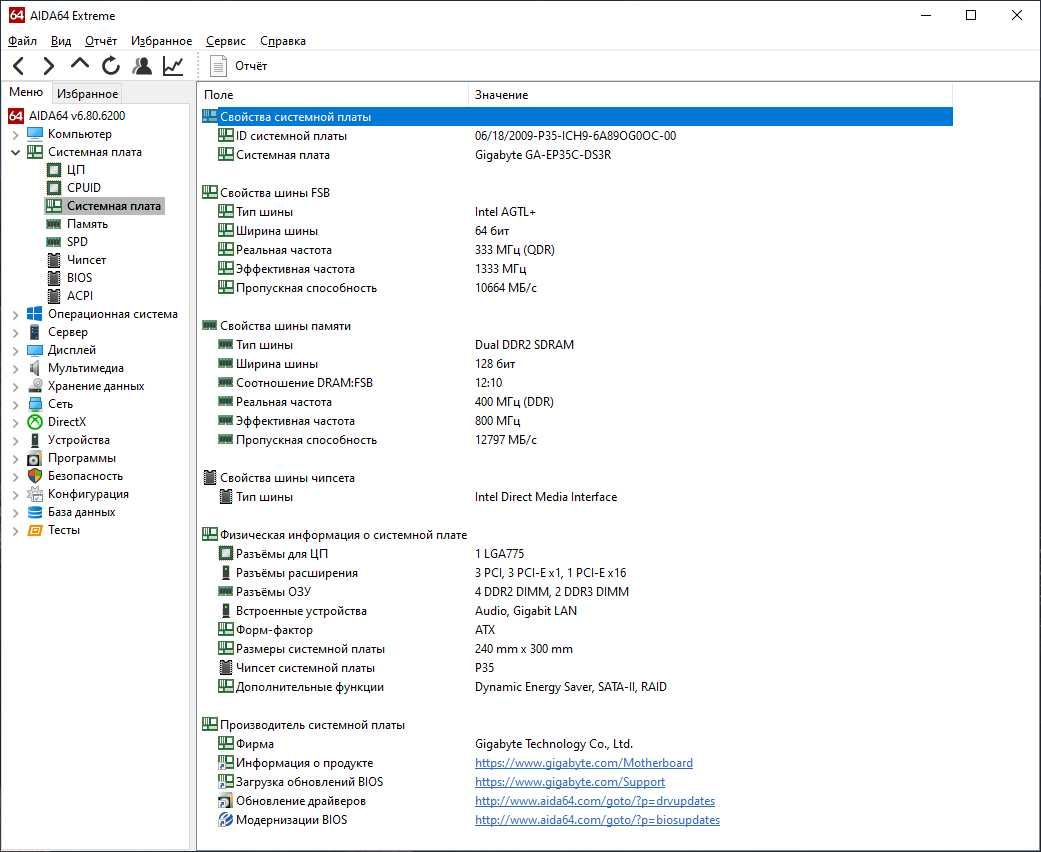Viewport: 1041px width, 852px height.
Task: Expand the Сеть tree node
Action: coord(15,404)
